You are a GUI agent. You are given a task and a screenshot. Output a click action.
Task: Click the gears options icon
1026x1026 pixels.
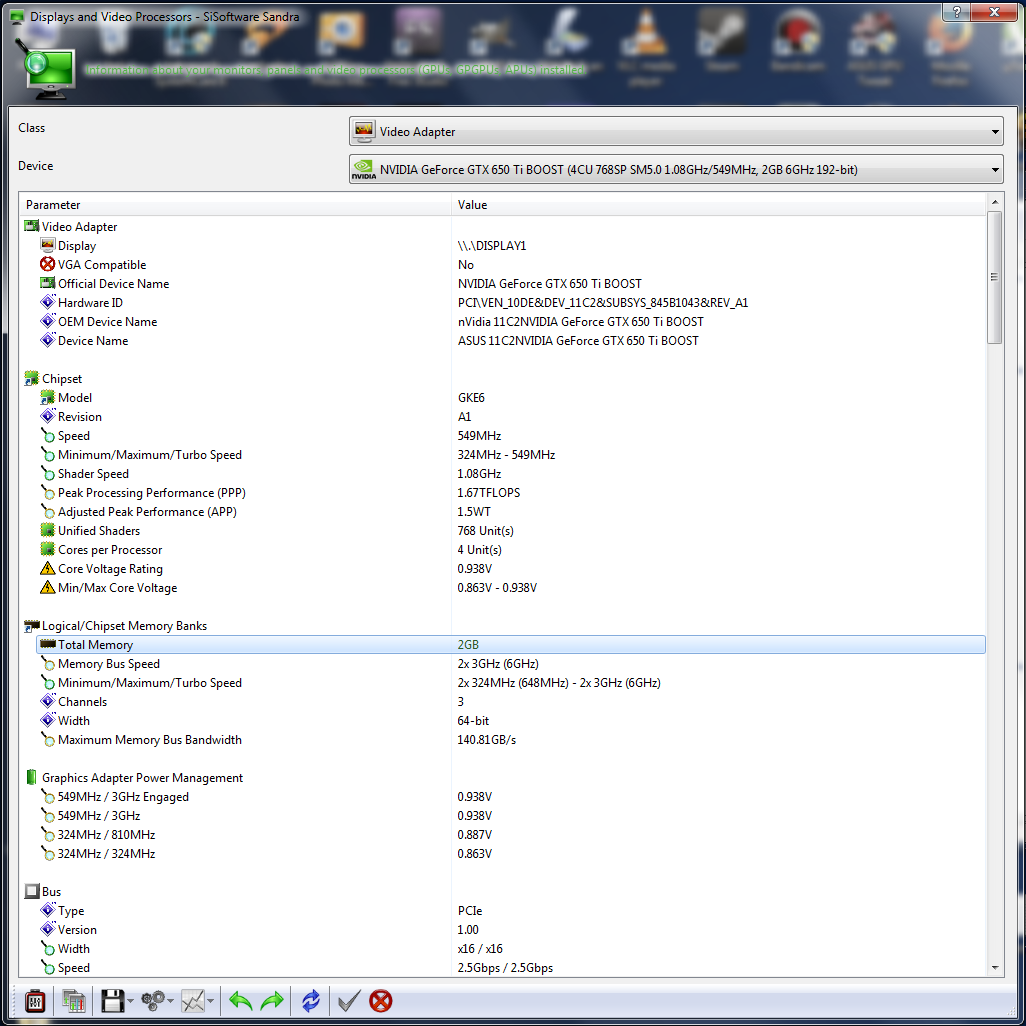(152, 1000)
